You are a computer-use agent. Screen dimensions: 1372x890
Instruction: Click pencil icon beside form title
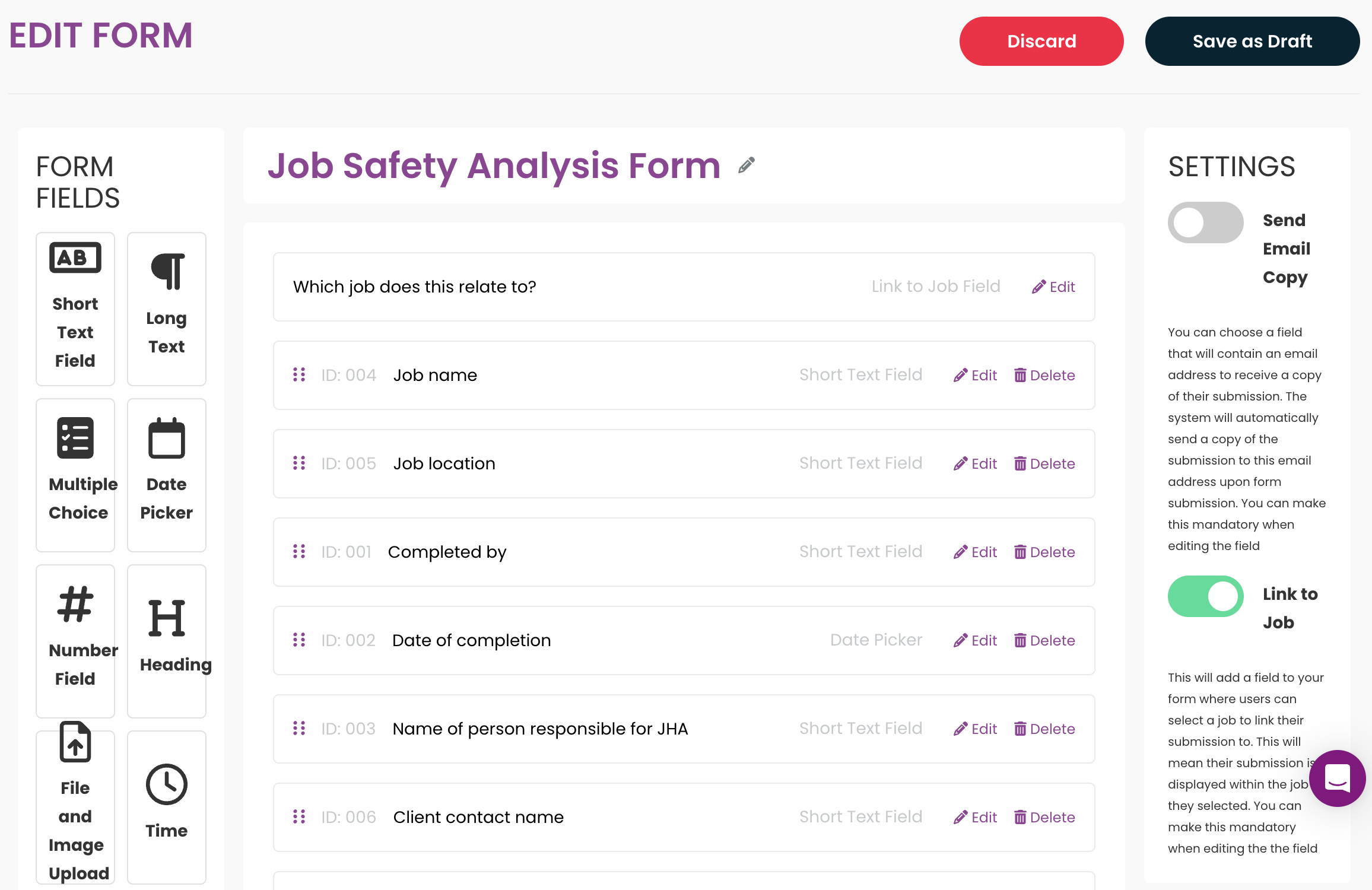coord(747,166)
